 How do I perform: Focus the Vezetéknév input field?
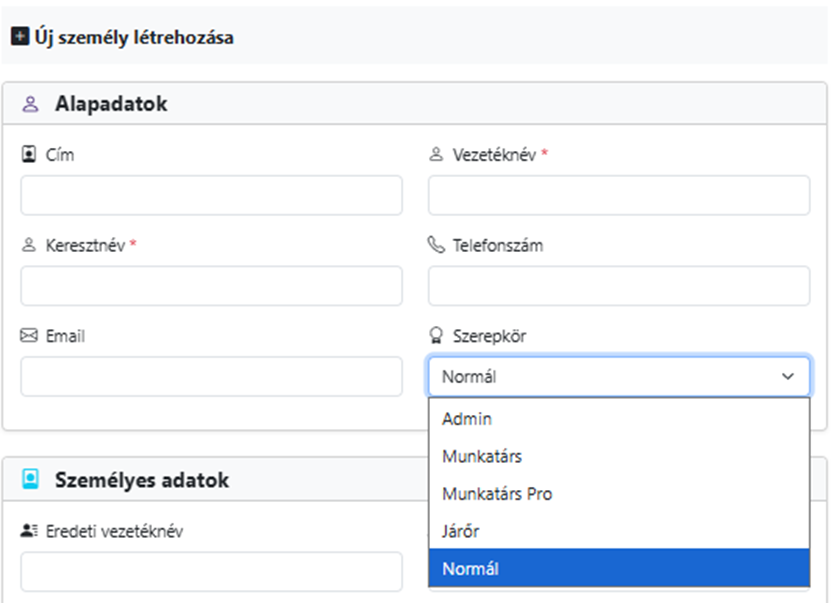click(619, 196)
